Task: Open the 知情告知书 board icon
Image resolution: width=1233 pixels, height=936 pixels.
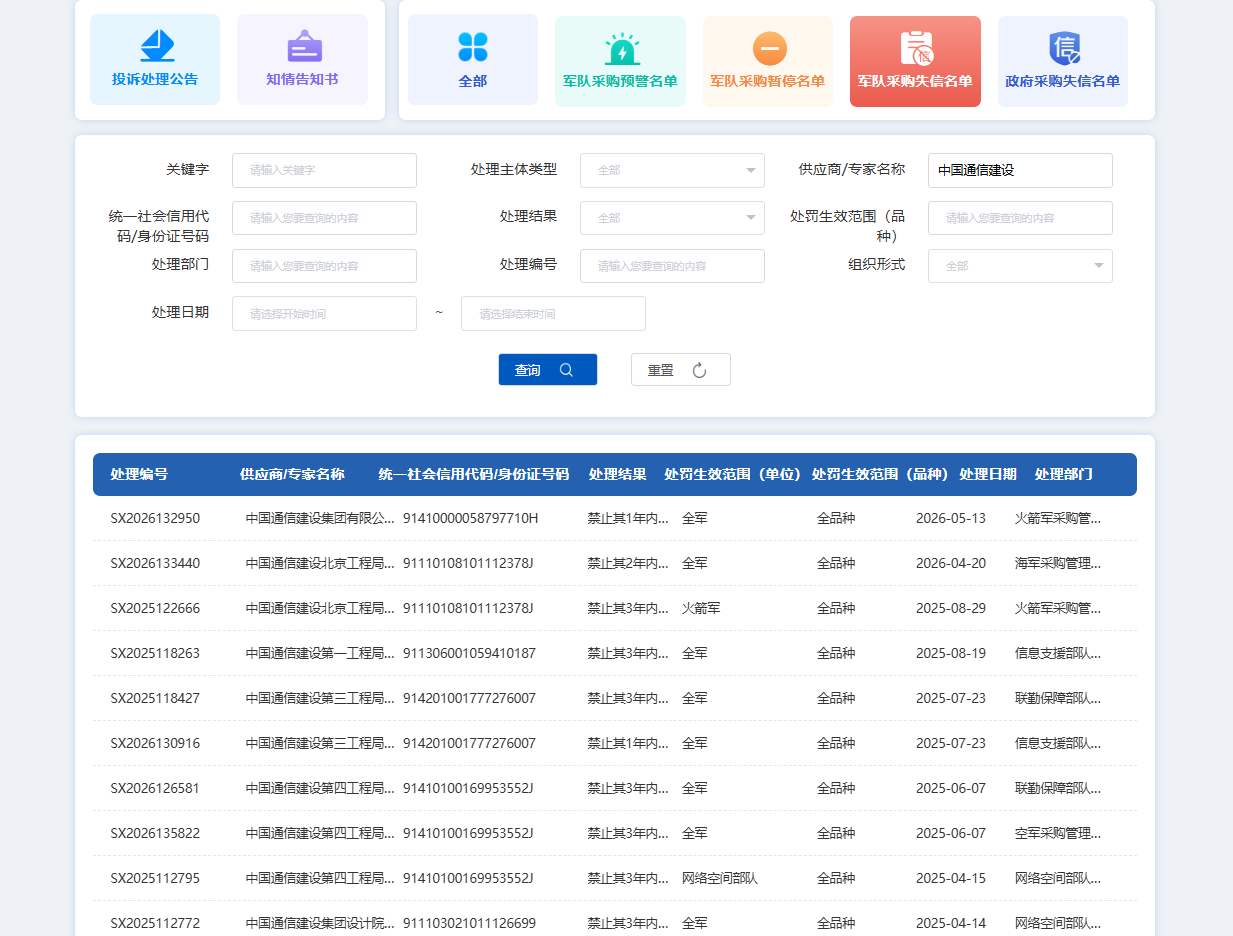Action: pos(303,46)
